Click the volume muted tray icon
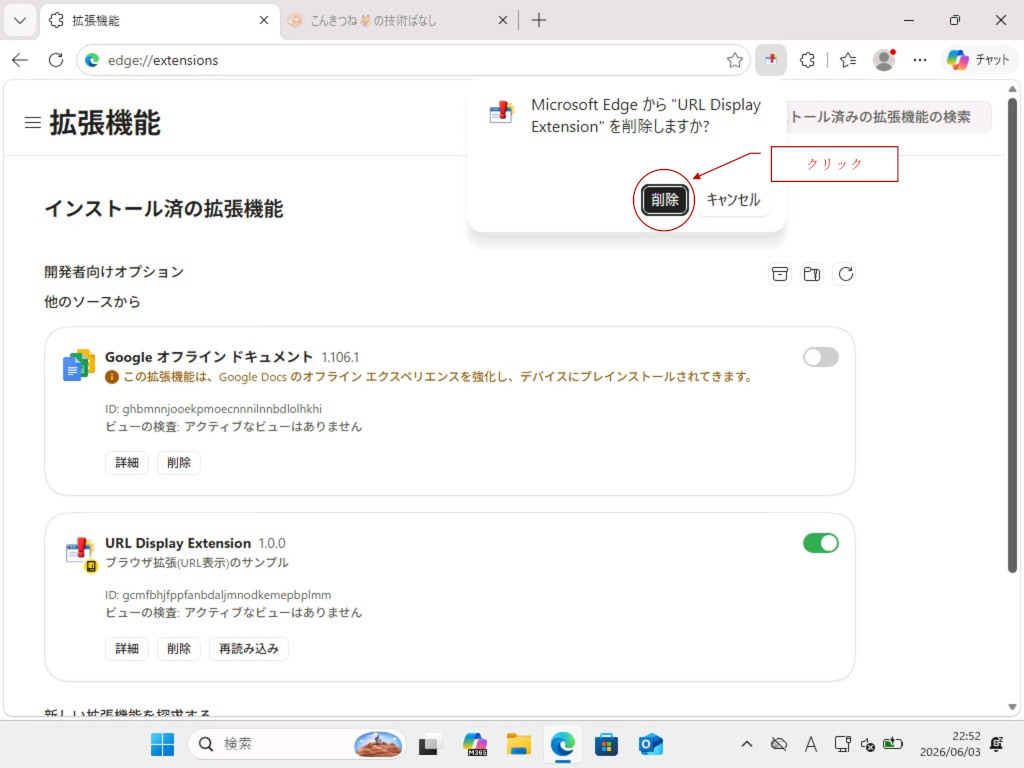Viewport: 1024px width, 768px height. click(868, 744)
